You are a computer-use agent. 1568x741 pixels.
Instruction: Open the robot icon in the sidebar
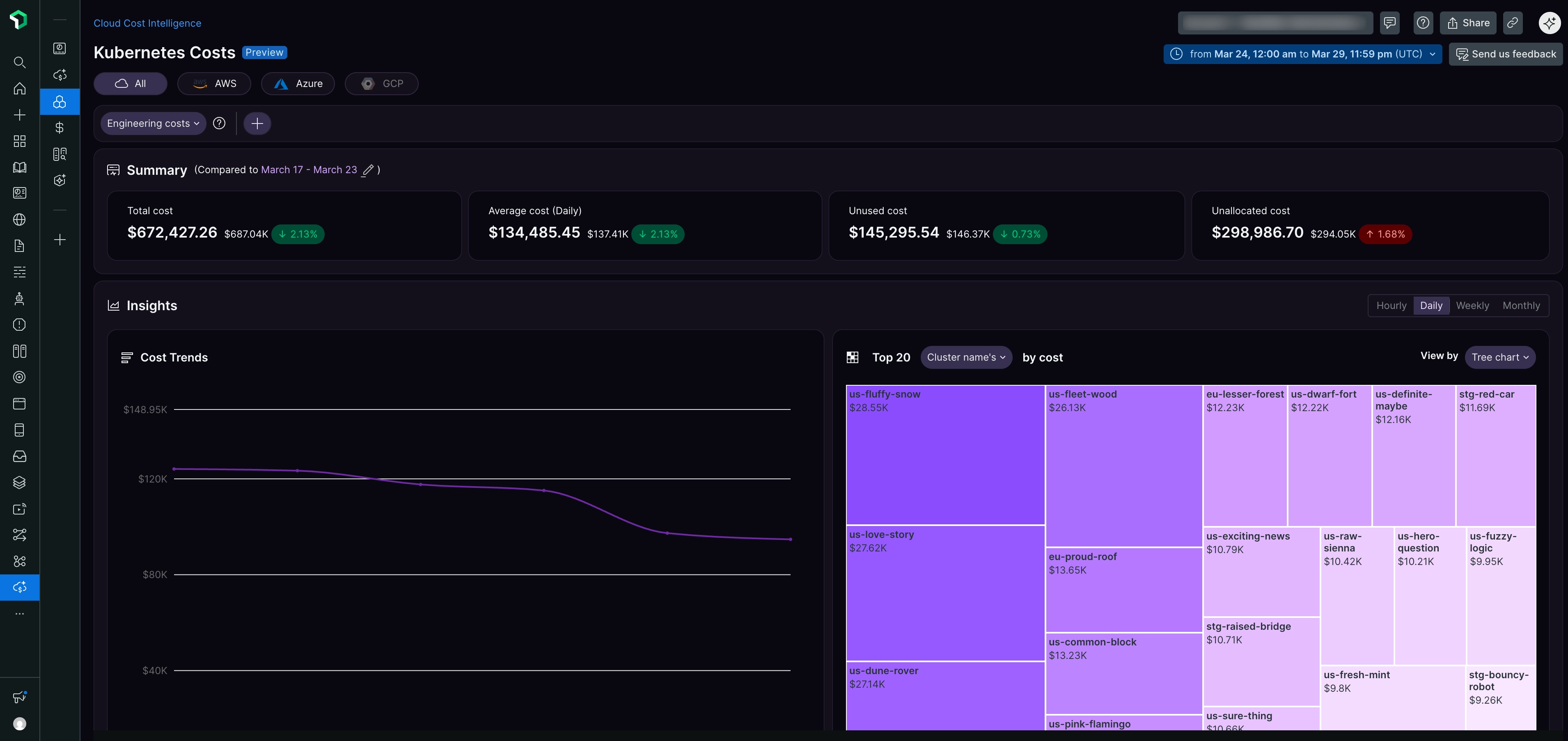19,298
